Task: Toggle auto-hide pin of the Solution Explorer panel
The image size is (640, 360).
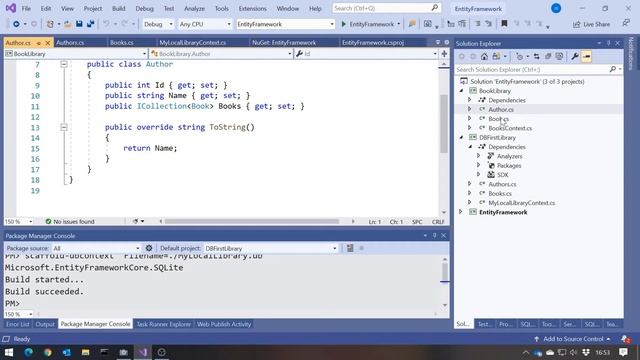Action: (608, 43)
